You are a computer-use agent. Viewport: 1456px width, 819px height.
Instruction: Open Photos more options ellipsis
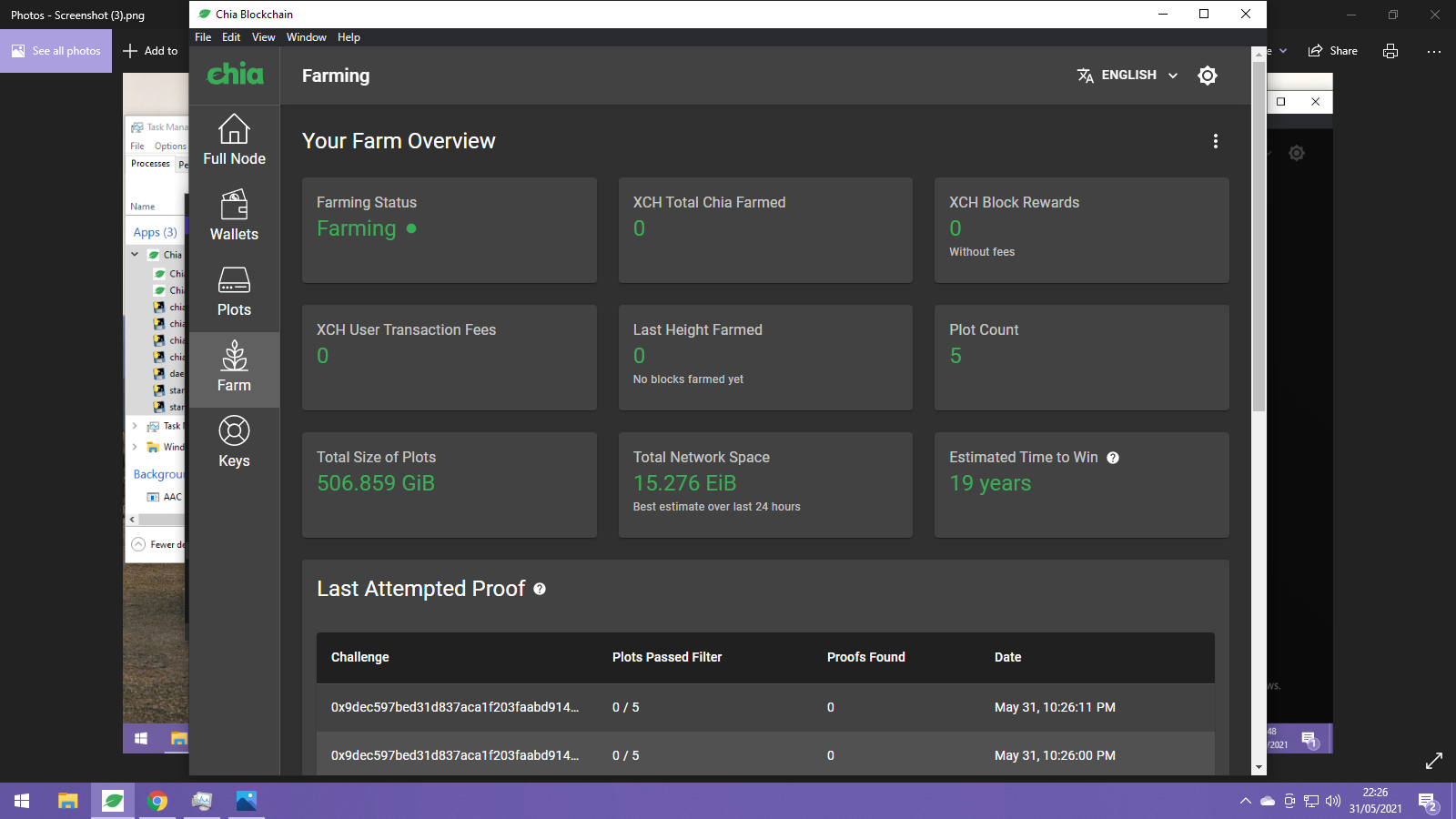tap(1434, 51)
